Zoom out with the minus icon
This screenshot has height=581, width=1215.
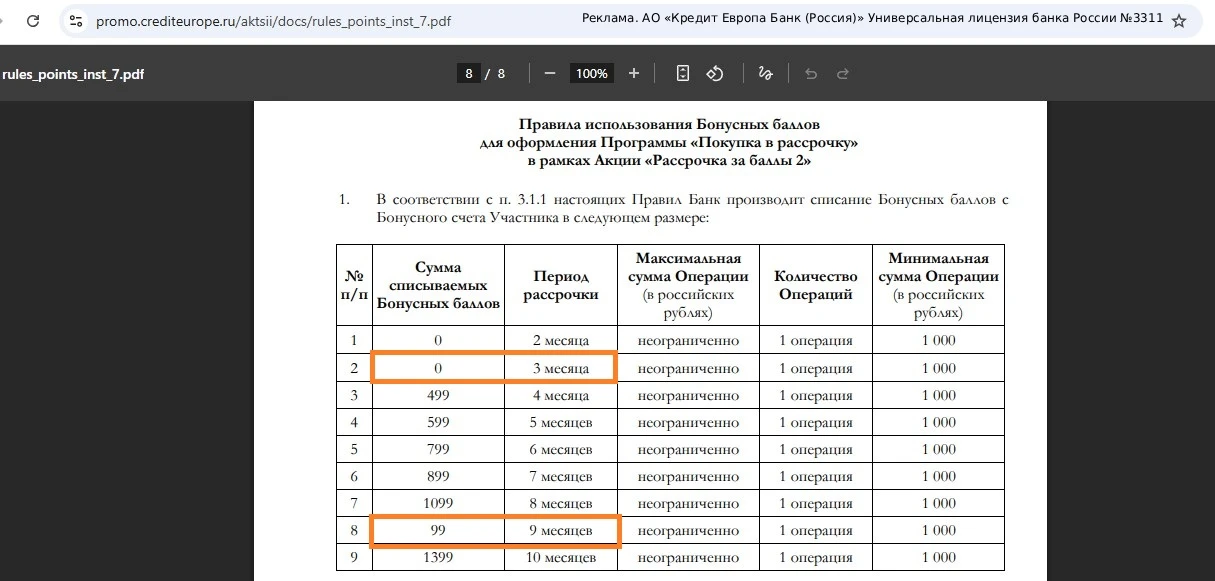point(550,73)
